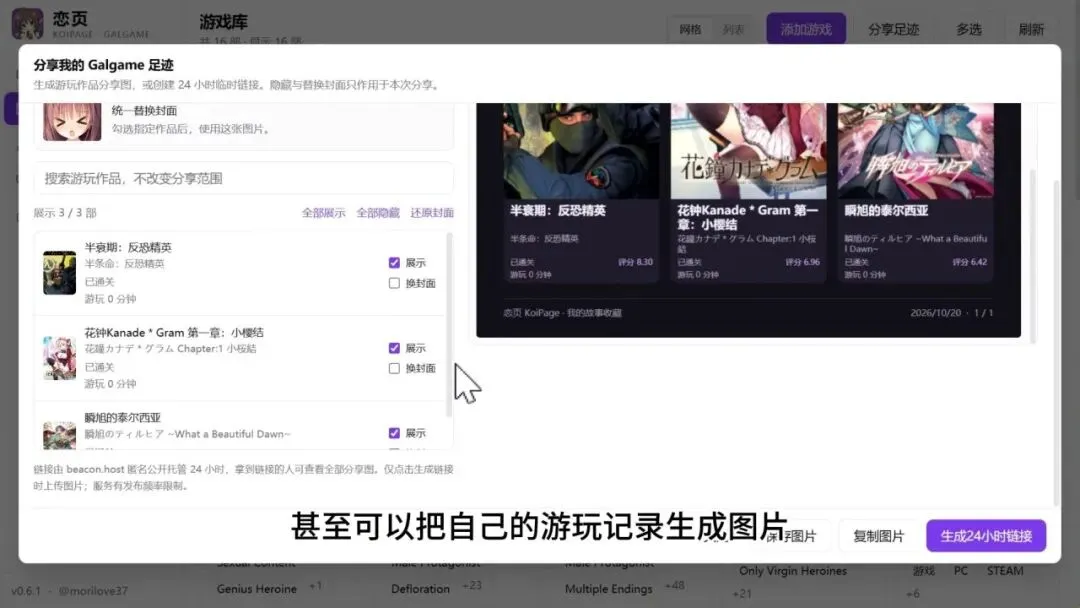Screen dimensions: 1080x608
Task: Tick 换封面 checkbox for 半衰期：反恐精英
Action: pos(394,283)
